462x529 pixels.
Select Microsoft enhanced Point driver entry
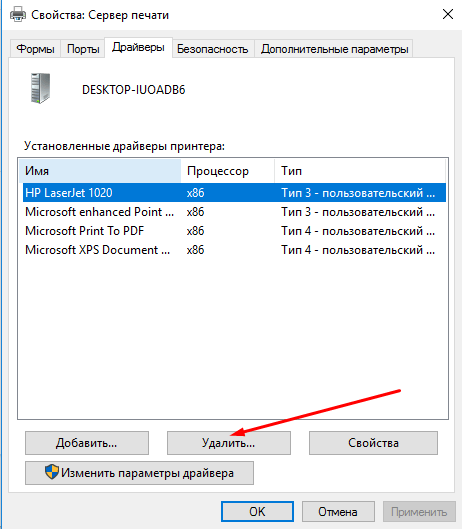tap(234, 212)
